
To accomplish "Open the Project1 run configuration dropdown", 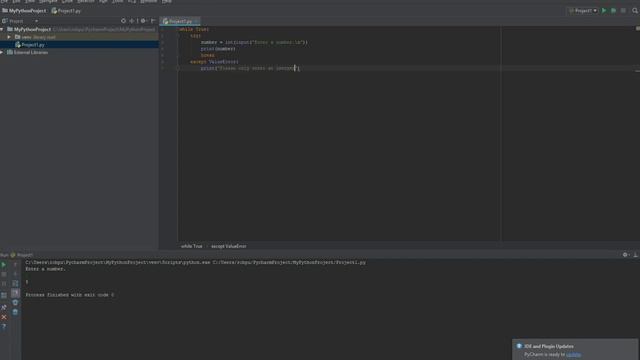I will (x=583, y=11).
